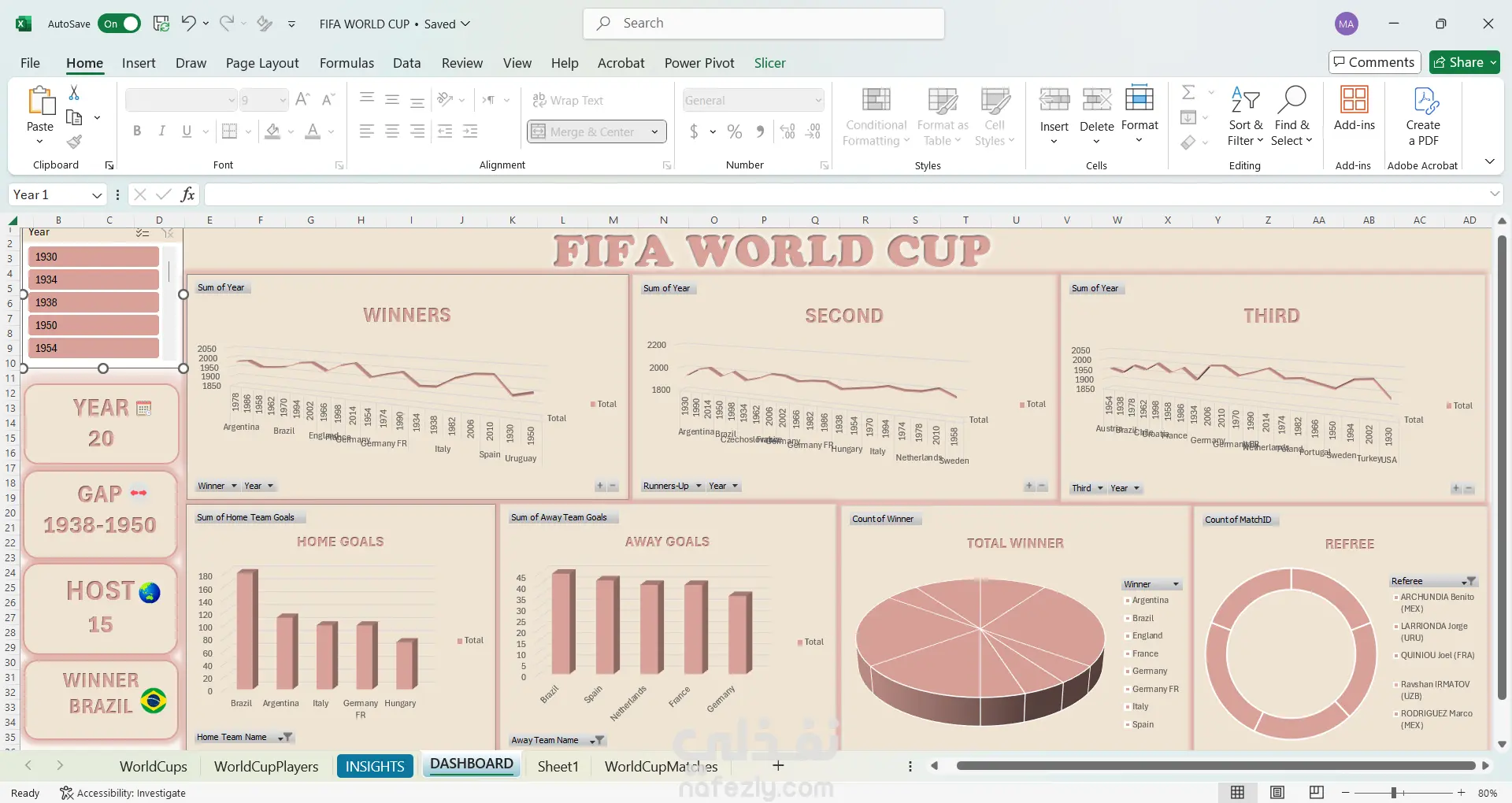Click the Add-ins icon
Screen dimensions: 1512x803
tap(1354, 101)
